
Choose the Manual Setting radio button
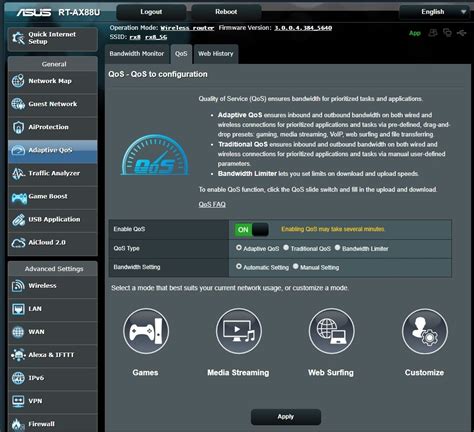point(296,266)
